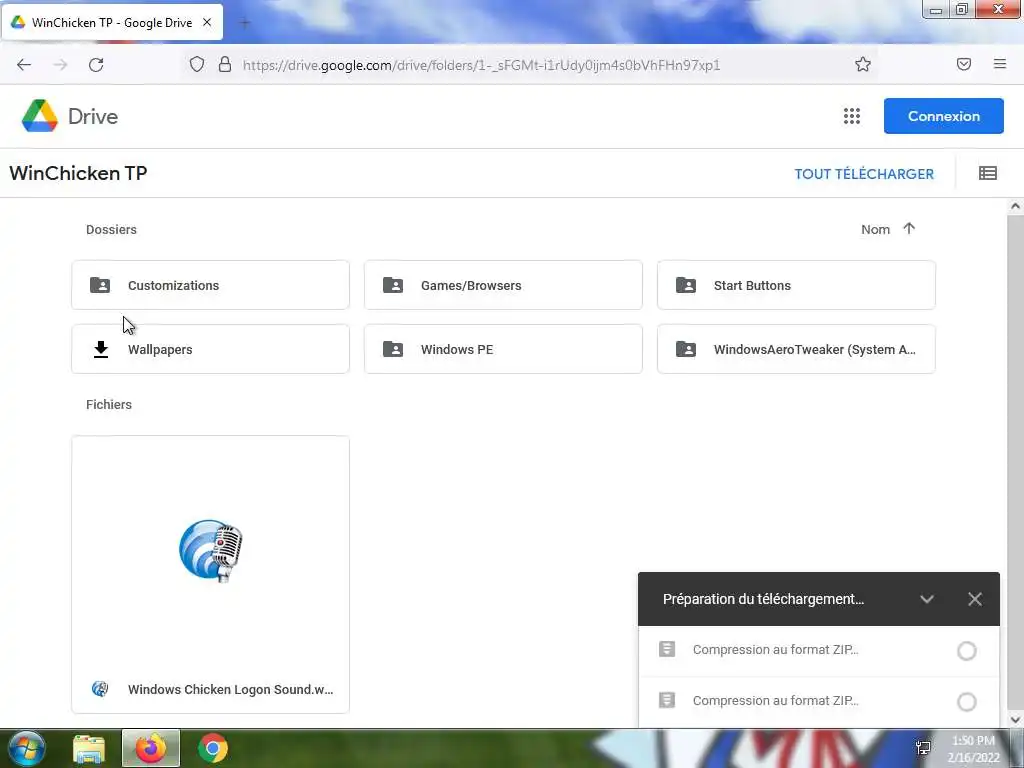Click TOUT TÉLÉCHARGER to download all
Screen dimensions: 1024x768
(864, 174)
